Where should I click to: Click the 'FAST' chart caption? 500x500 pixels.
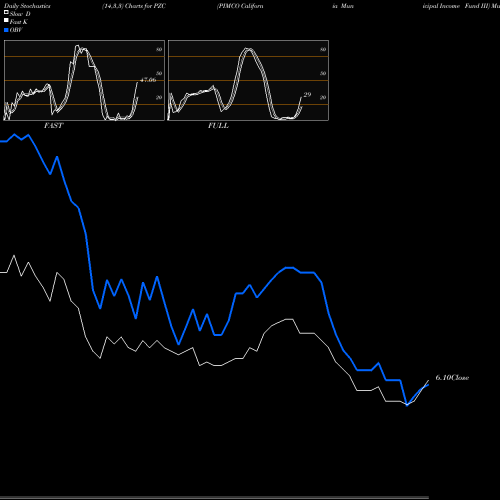[53, 126]
